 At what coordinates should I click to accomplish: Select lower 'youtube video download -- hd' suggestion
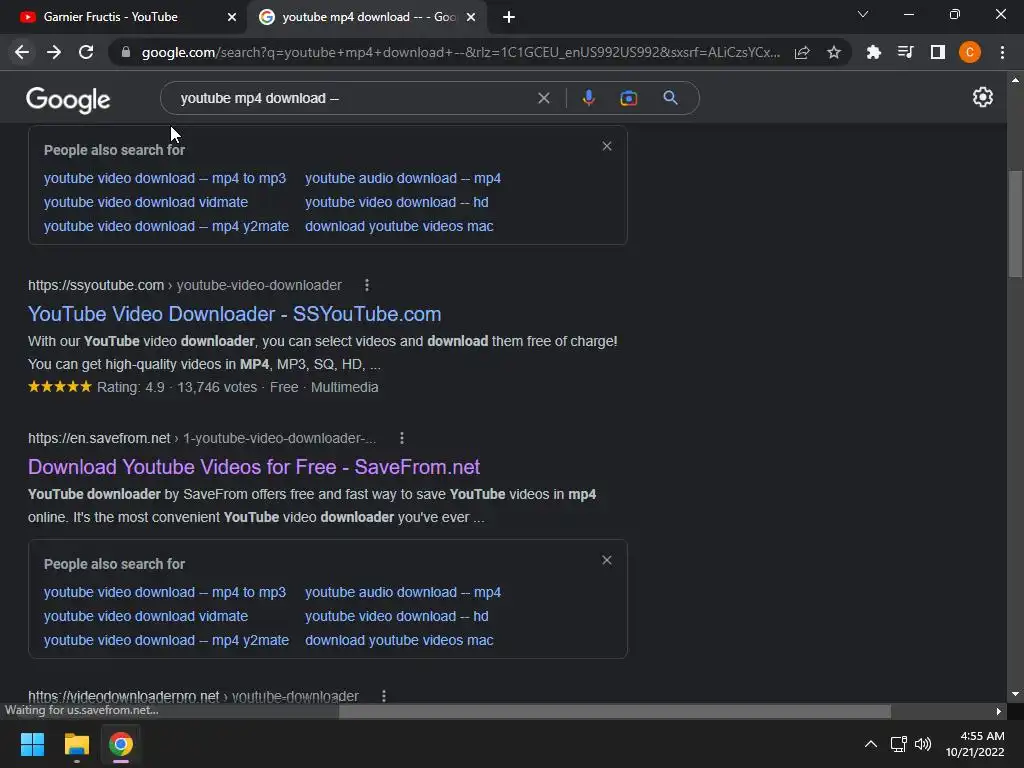click(396, 616)
